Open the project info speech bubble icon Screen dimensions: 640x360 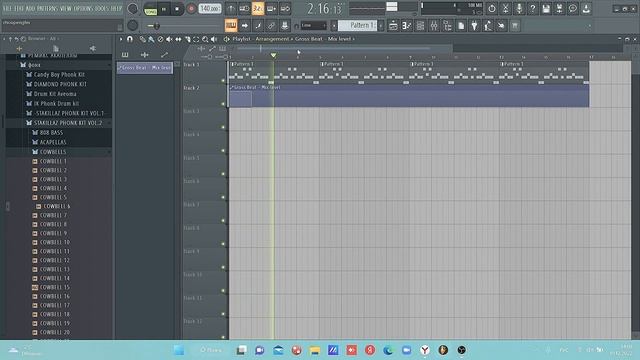click(573, 8)
